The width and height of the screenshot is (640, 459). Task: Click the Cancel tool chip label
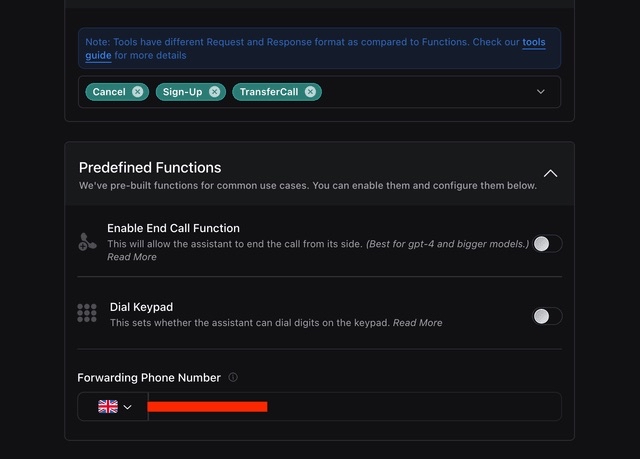109,92
